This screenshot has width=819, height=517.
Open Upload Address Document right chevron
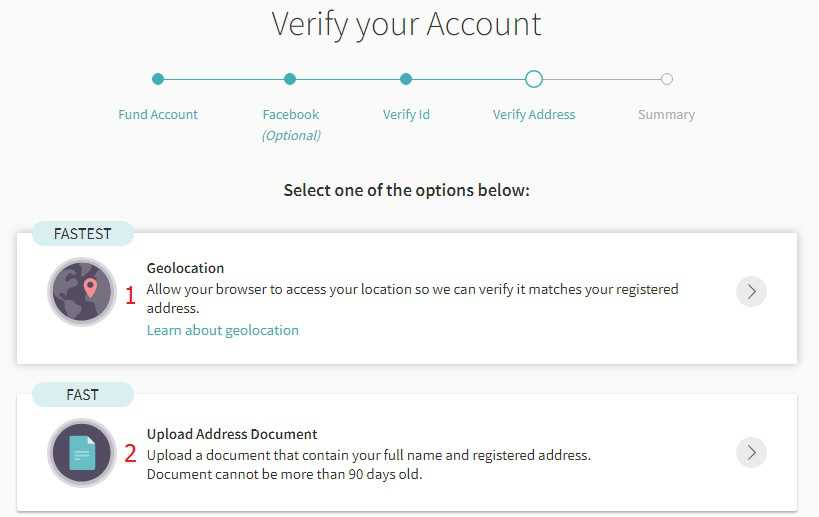coord(751,453)
